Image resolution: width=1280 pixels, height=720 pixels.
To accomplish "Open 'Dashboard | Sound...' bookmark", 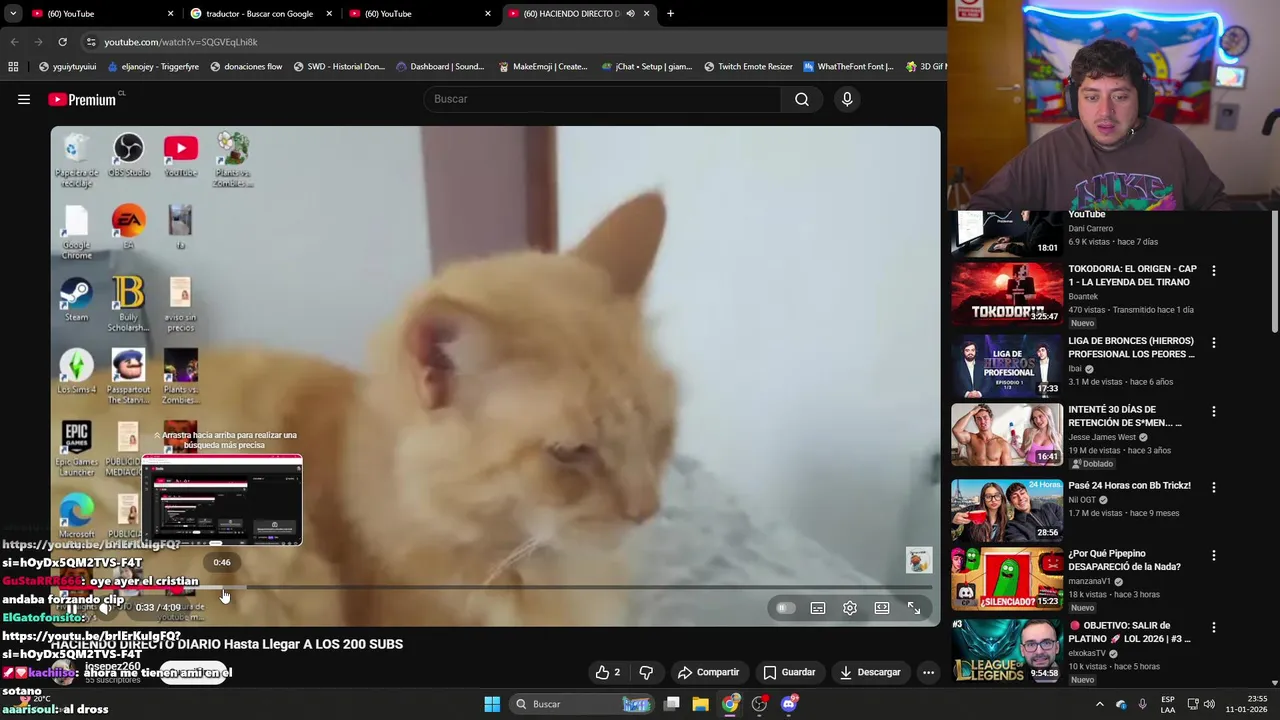I will [440, 67].
